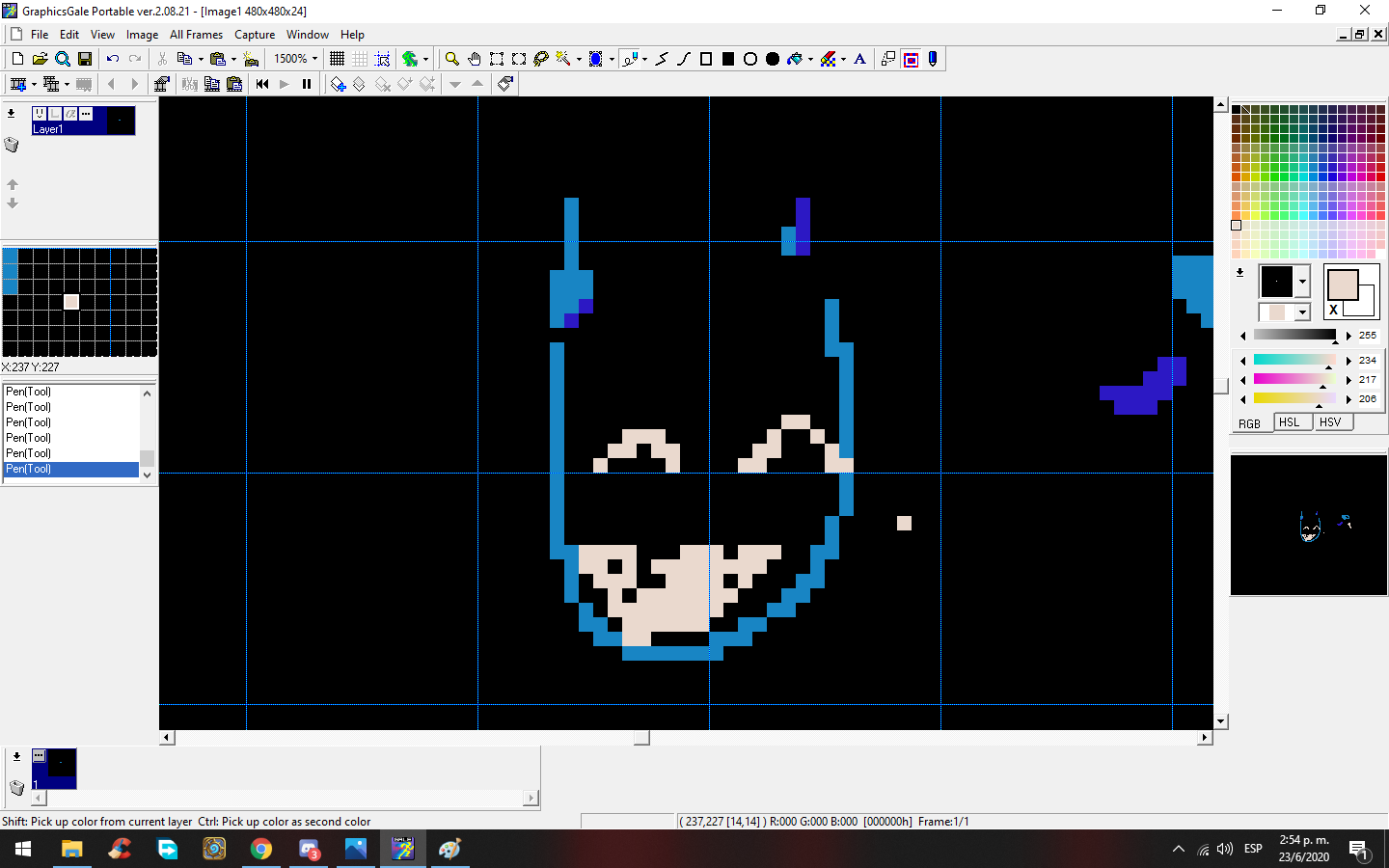Screen dimensions: 1389x868
Task: Open a file with the folder icon
Action: click(x=40, y=59)
